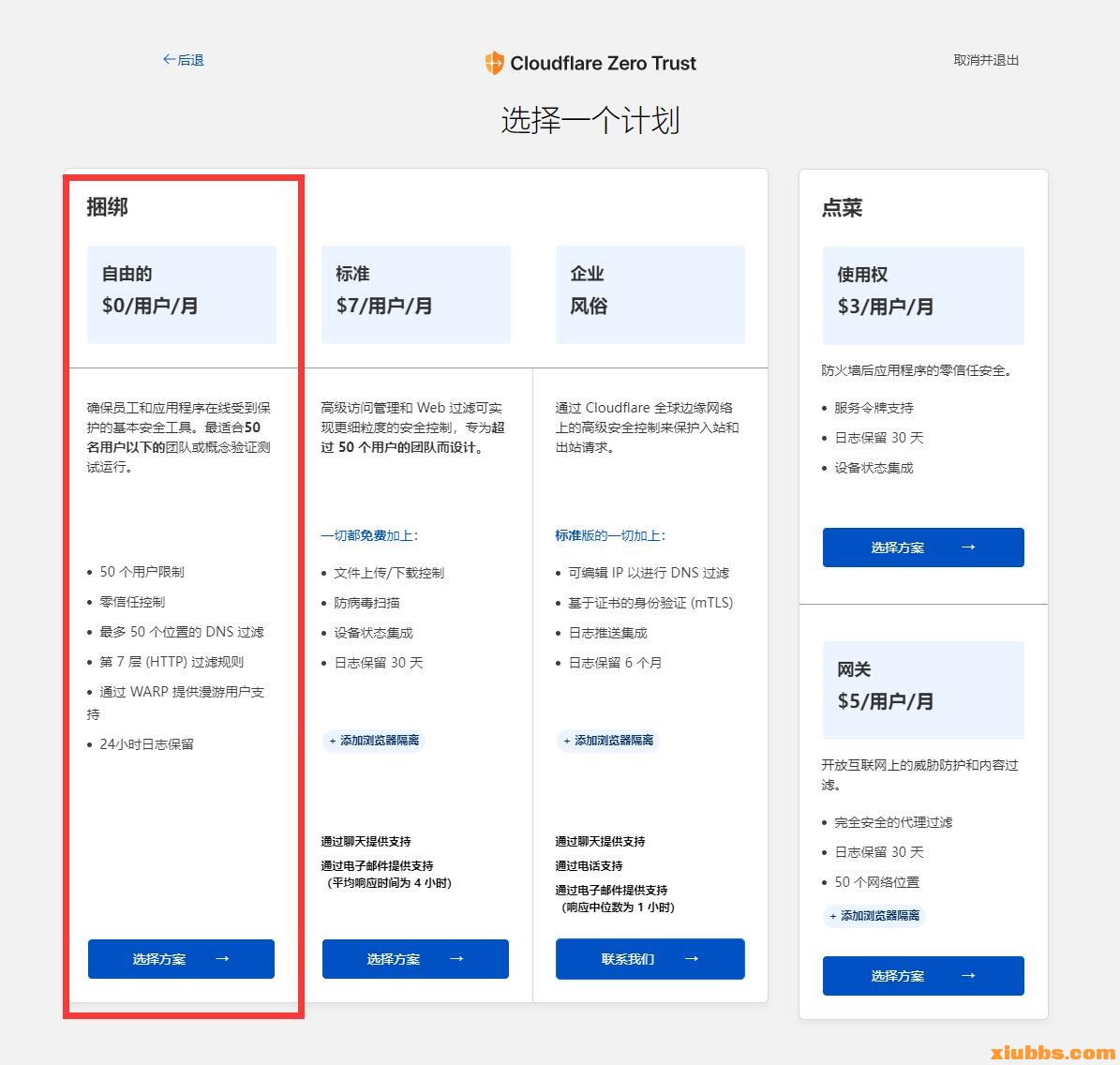This screenshot has height=1065, width=1120.
Task: Click the arrow on the $3 使用权 plan button
Action: [968, 547]
